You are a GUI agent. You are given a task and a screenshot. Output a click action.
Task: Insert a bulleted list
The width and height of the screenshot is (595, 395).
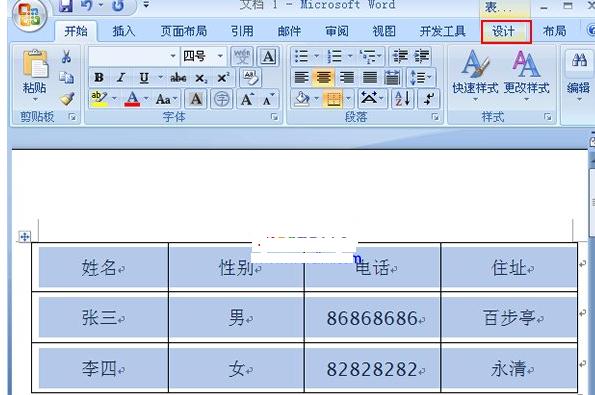(x=301, y=57)
